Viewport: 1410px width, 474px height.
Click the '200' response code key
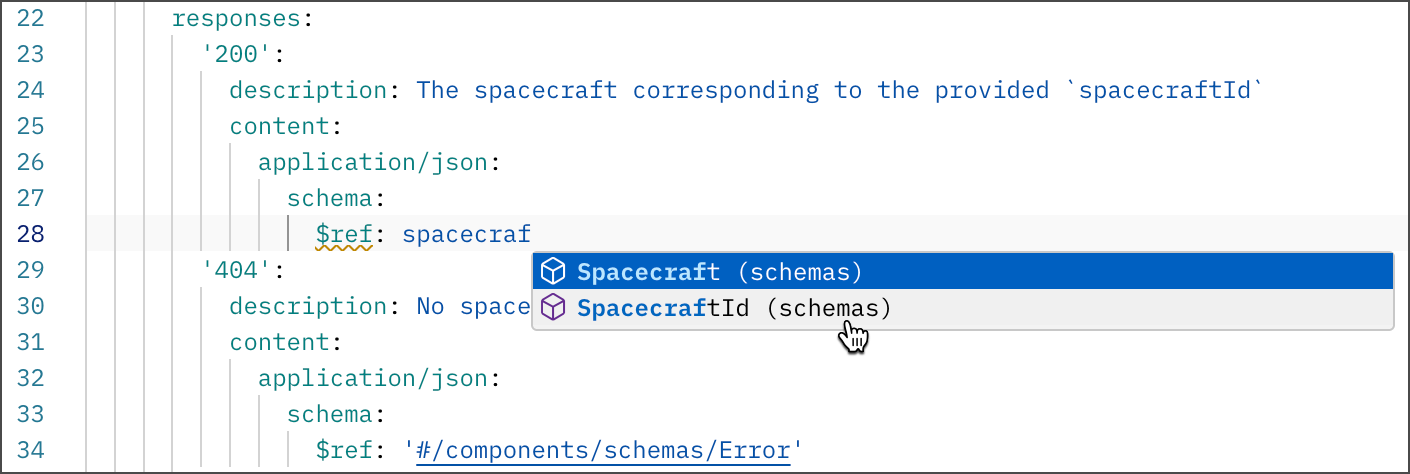click(229, 55)
